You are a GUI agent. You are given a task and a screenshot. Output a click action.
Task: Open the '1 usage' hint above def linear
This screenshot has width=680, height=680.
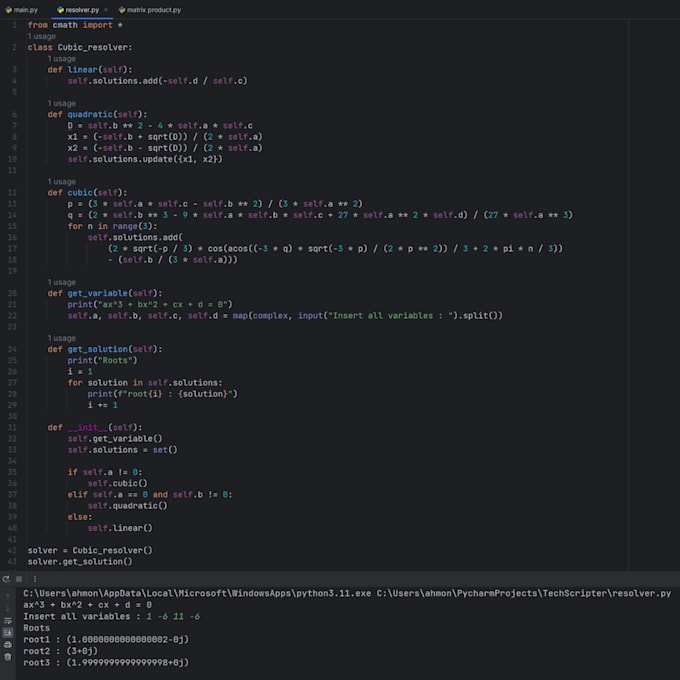pos(62,59)
